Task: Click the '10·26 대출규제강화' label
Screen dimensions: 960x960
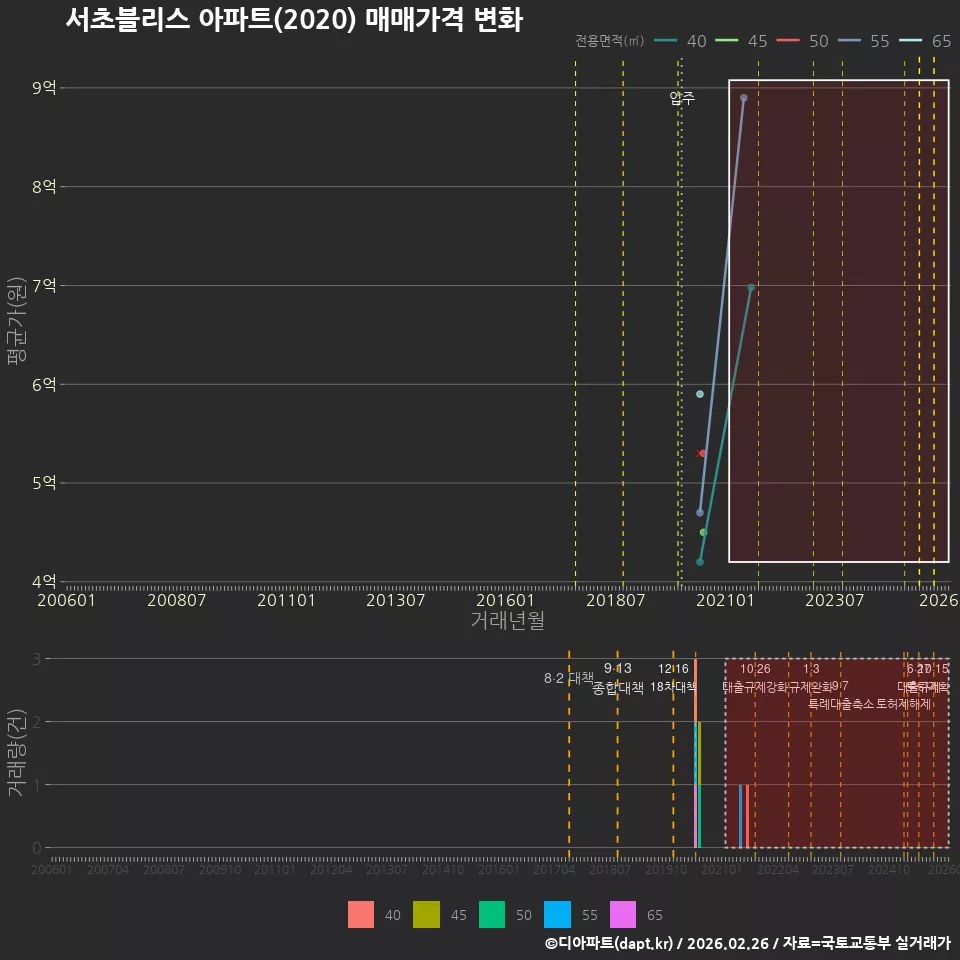Action: click(755, 678)
